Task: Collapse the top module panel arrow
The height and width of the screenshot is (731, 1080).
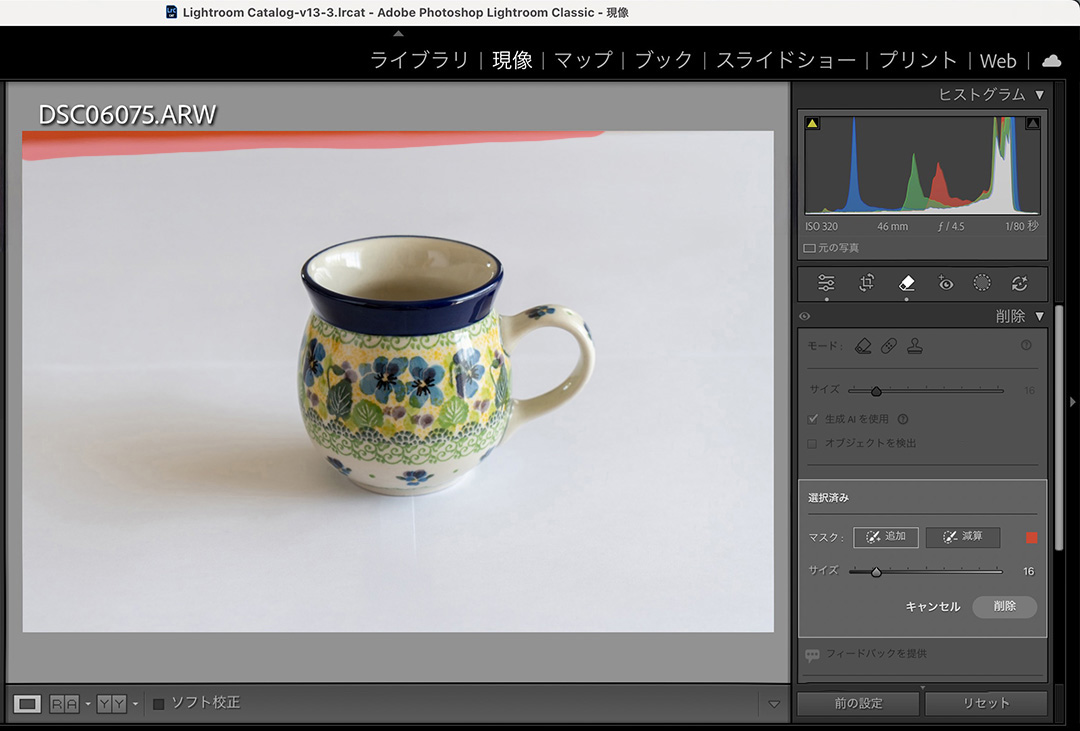Action: 398,33
